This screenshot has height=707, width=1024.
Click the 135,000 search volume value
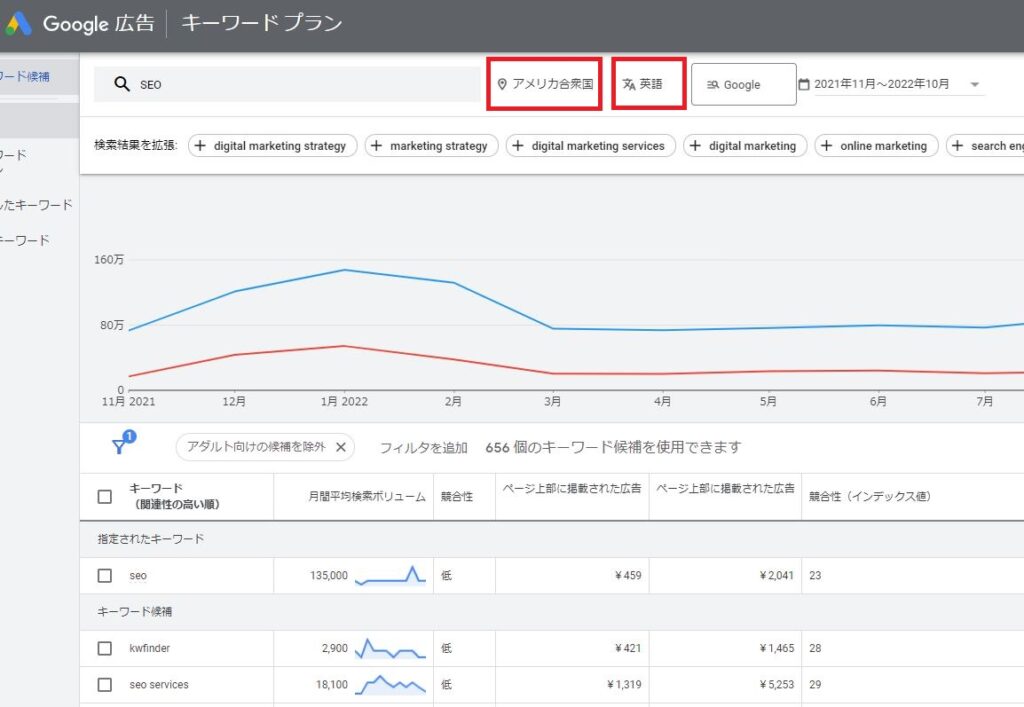pos(328,575)
